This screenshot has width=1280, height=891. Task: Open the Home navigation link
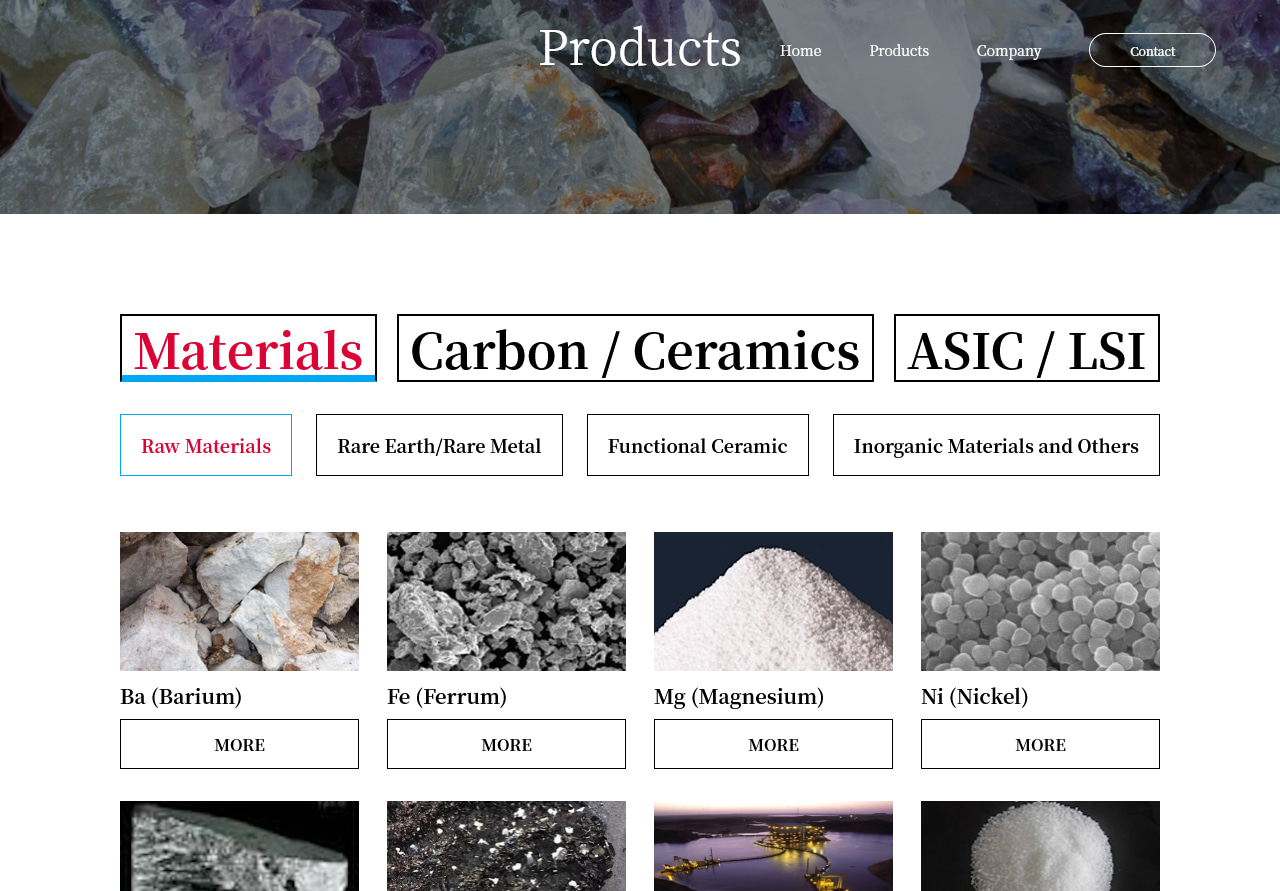pos(800,50)
